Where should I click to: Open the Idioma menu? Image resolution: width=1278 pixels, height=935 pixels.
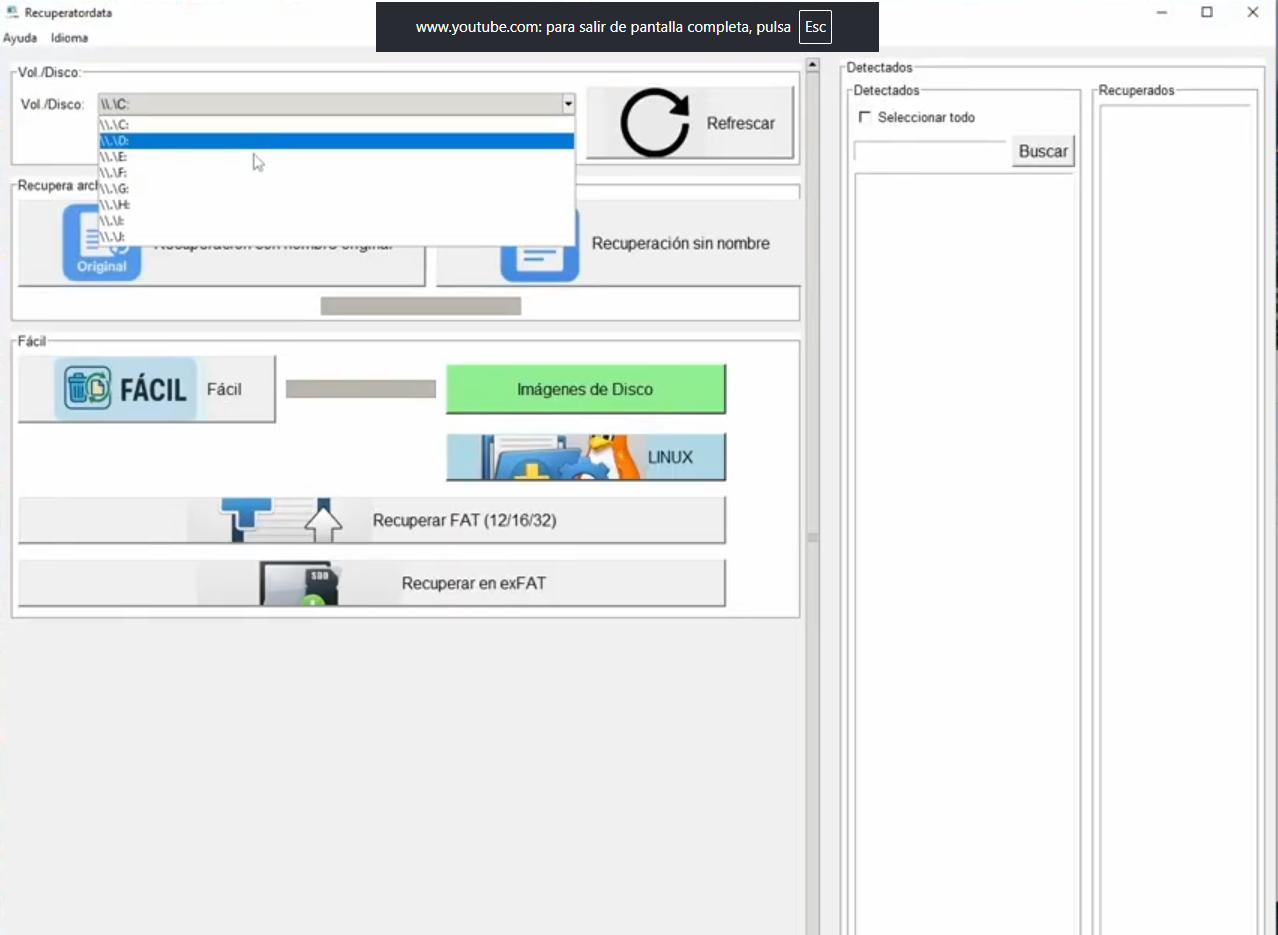[70, 38]
